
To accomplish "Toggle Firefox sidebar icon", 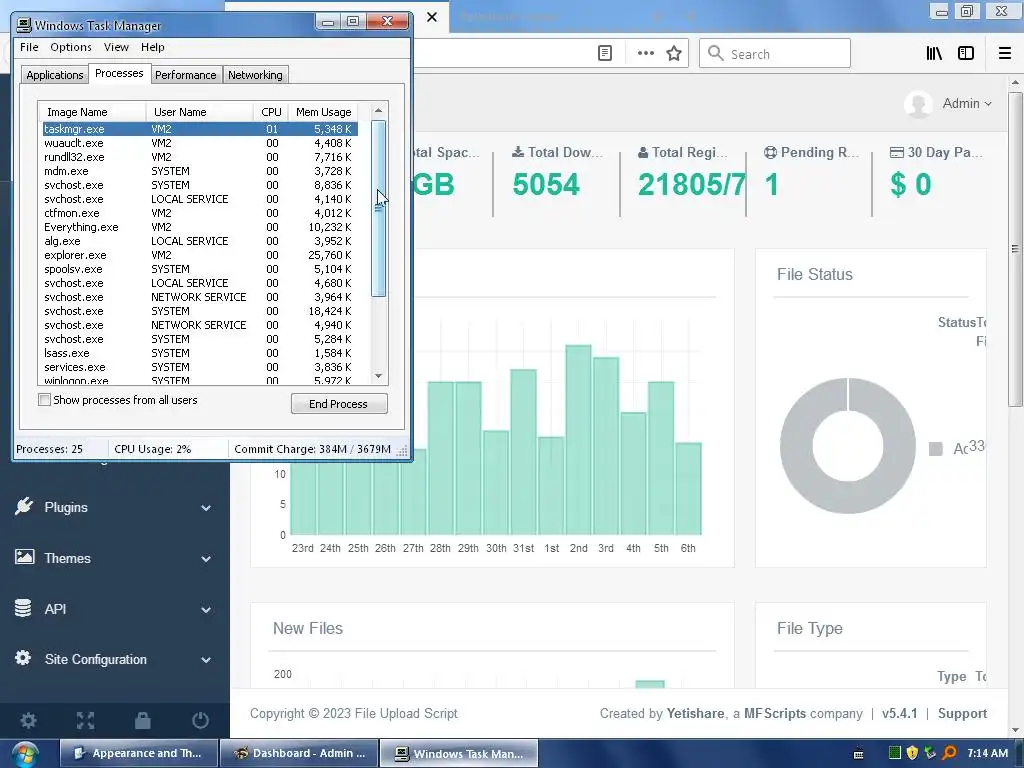I will 966,53.
